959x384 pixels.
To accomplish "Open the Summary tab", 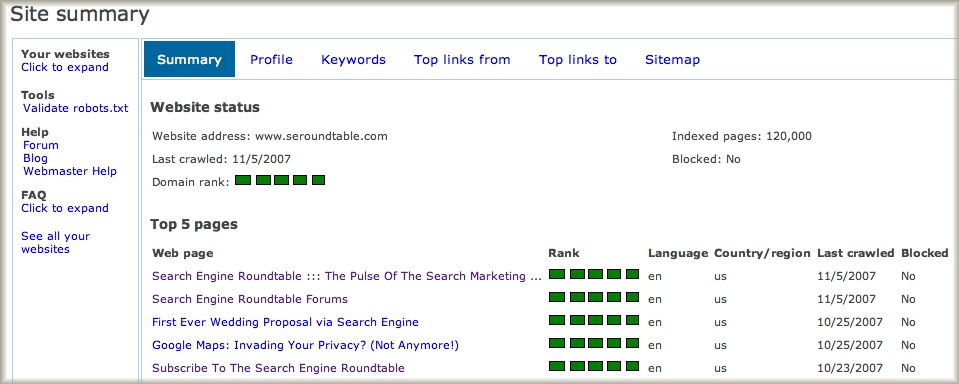I will pyautogui.click(x=189, y=59).
